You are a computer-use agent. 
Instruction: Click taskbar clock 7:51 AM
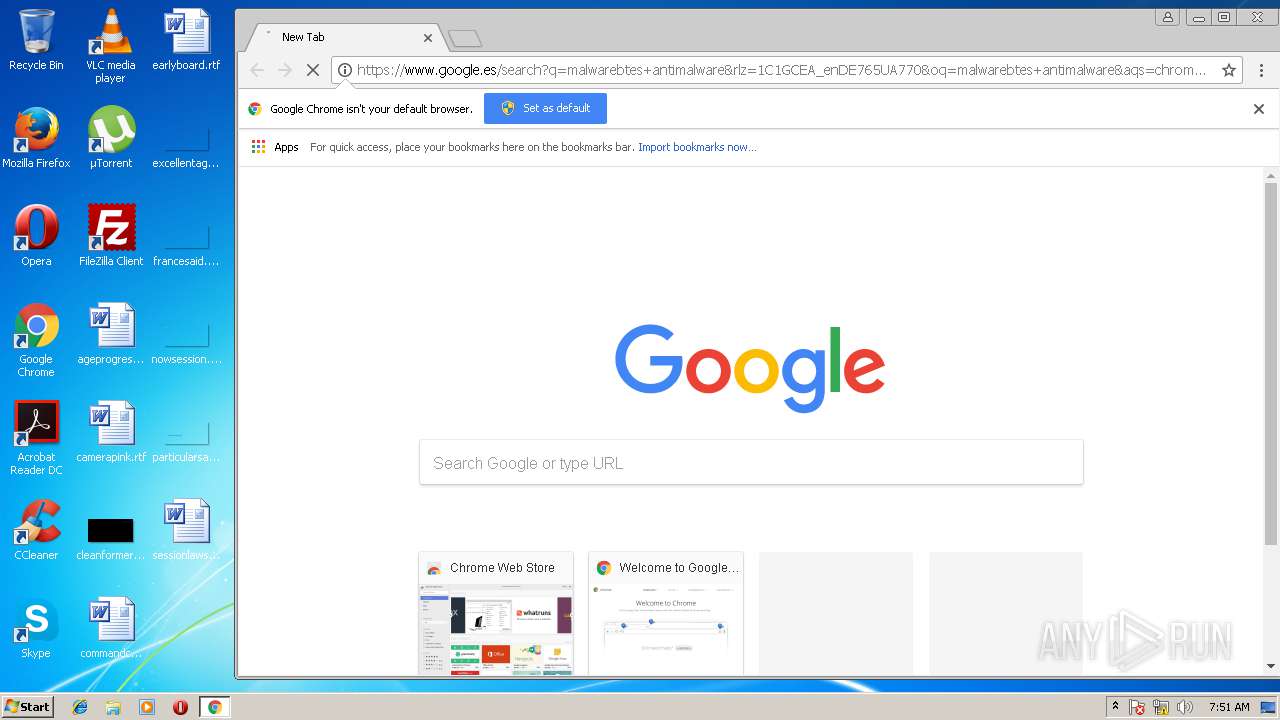point(1229,707)
